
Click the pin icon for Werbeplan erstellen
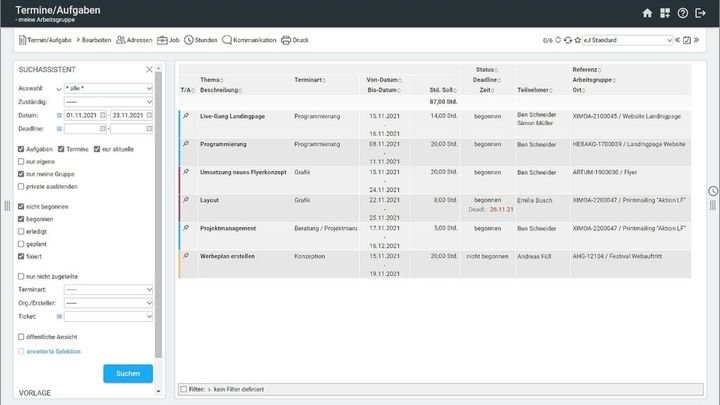point(185,256)
